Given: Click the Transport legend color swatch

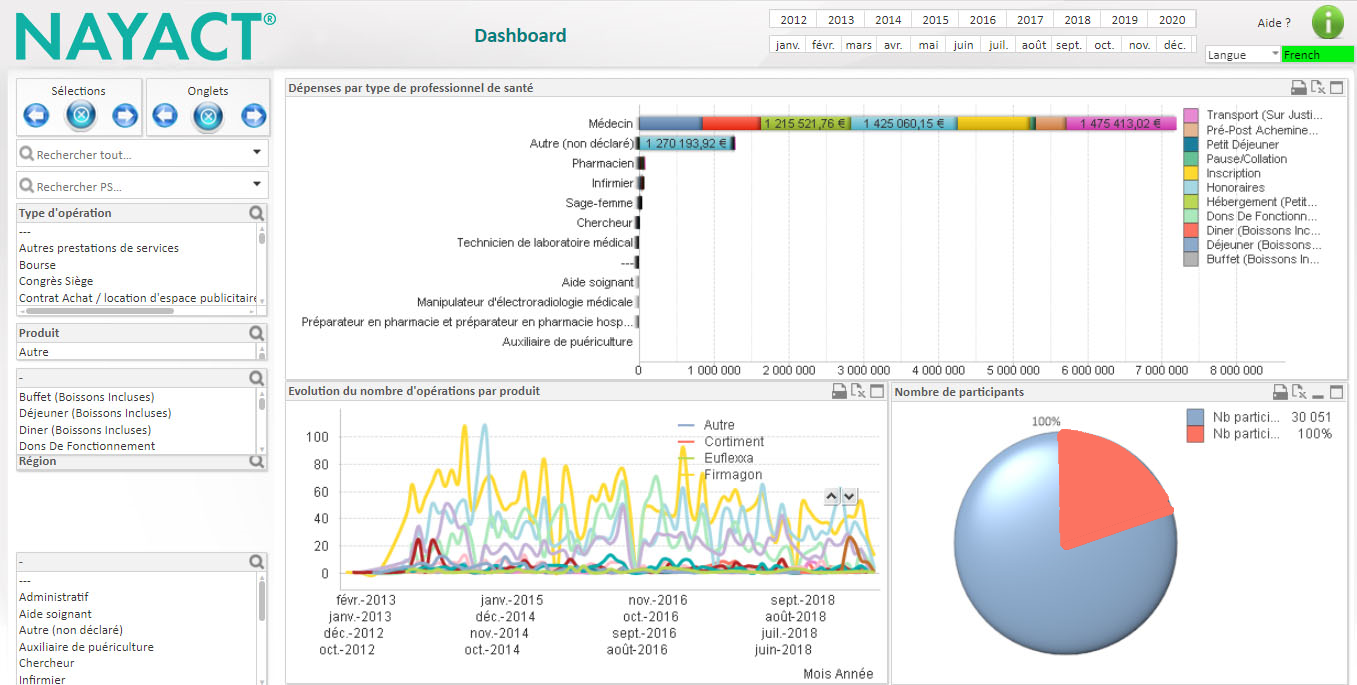Looking at the screenshot, I should [1191, 116].
